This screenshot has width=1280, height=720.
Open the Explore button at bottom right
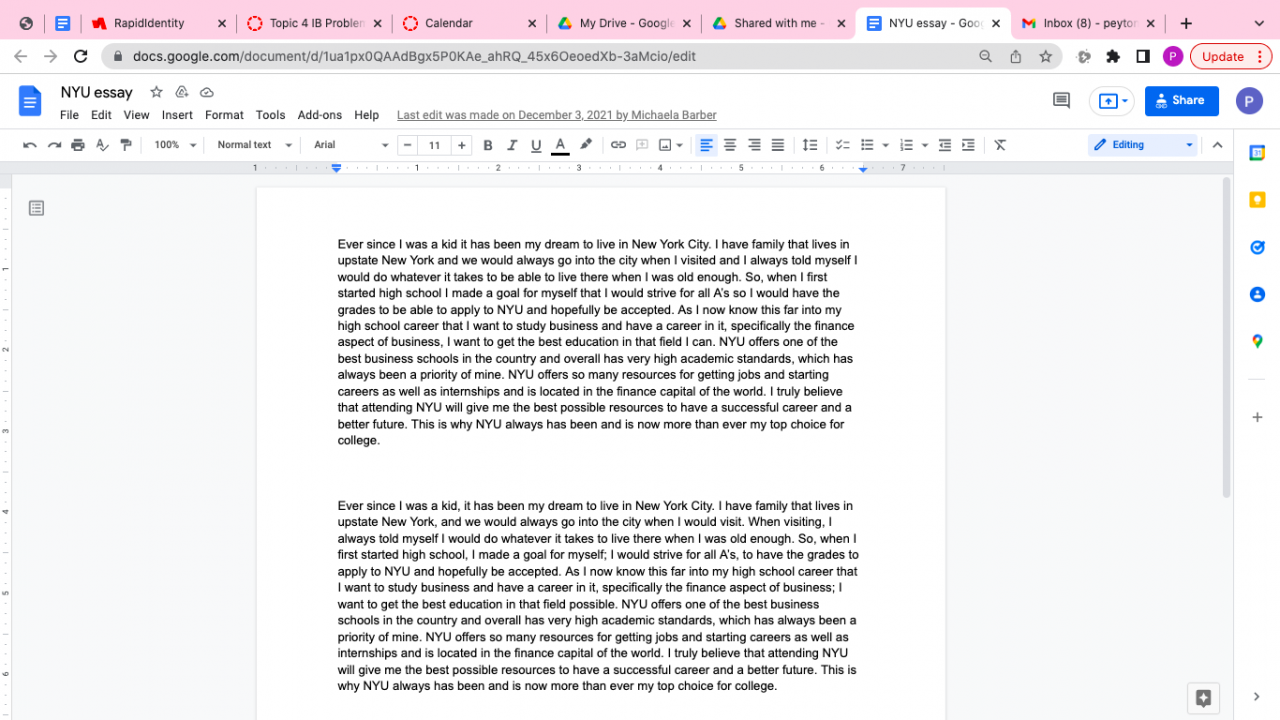coord(1203,698)
